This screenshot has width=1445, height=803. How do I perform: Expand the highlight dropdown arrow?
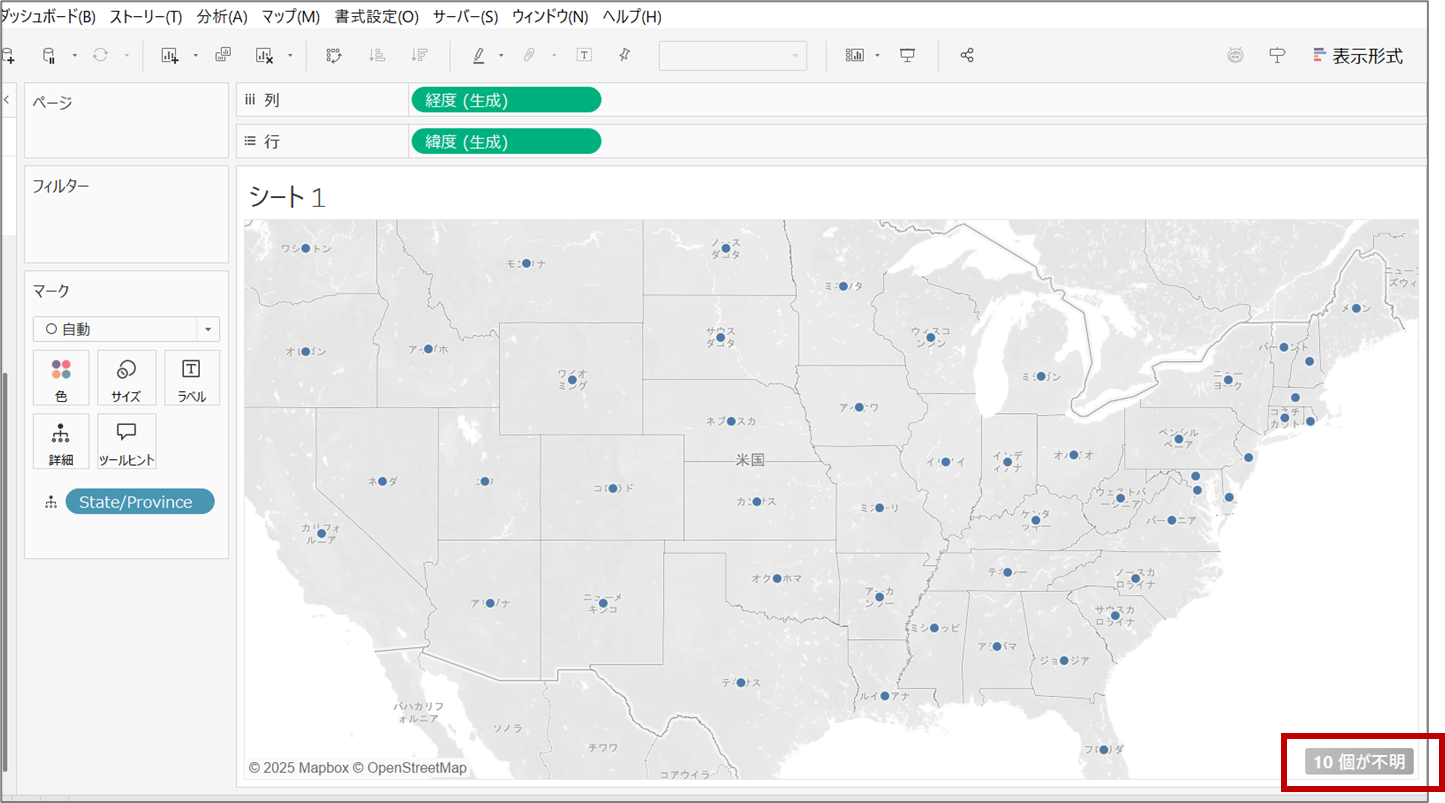501,56
